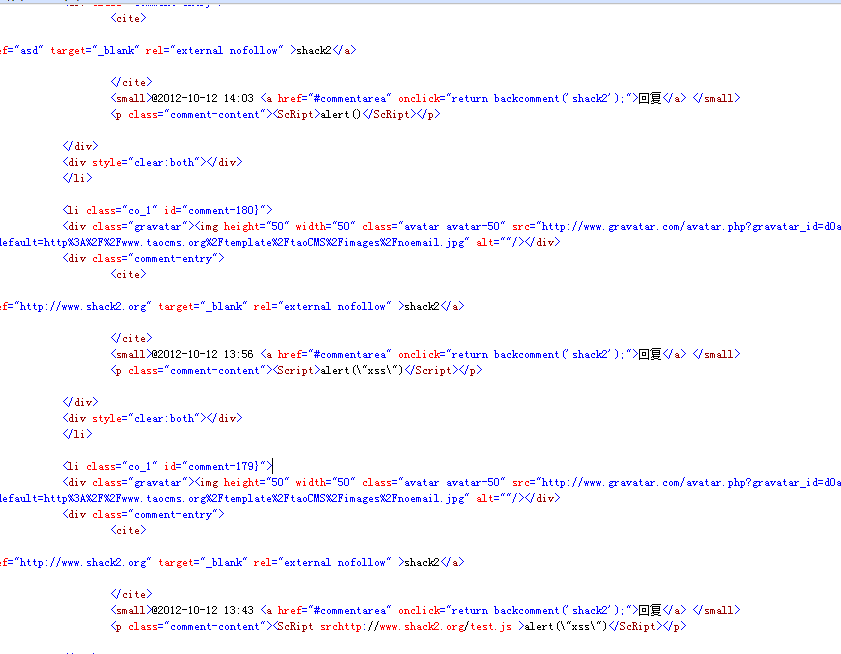The width and height of the screenshot is (841, 654).
Task: Click the <cite> tag below comment-180 entry
Action: 129,274
